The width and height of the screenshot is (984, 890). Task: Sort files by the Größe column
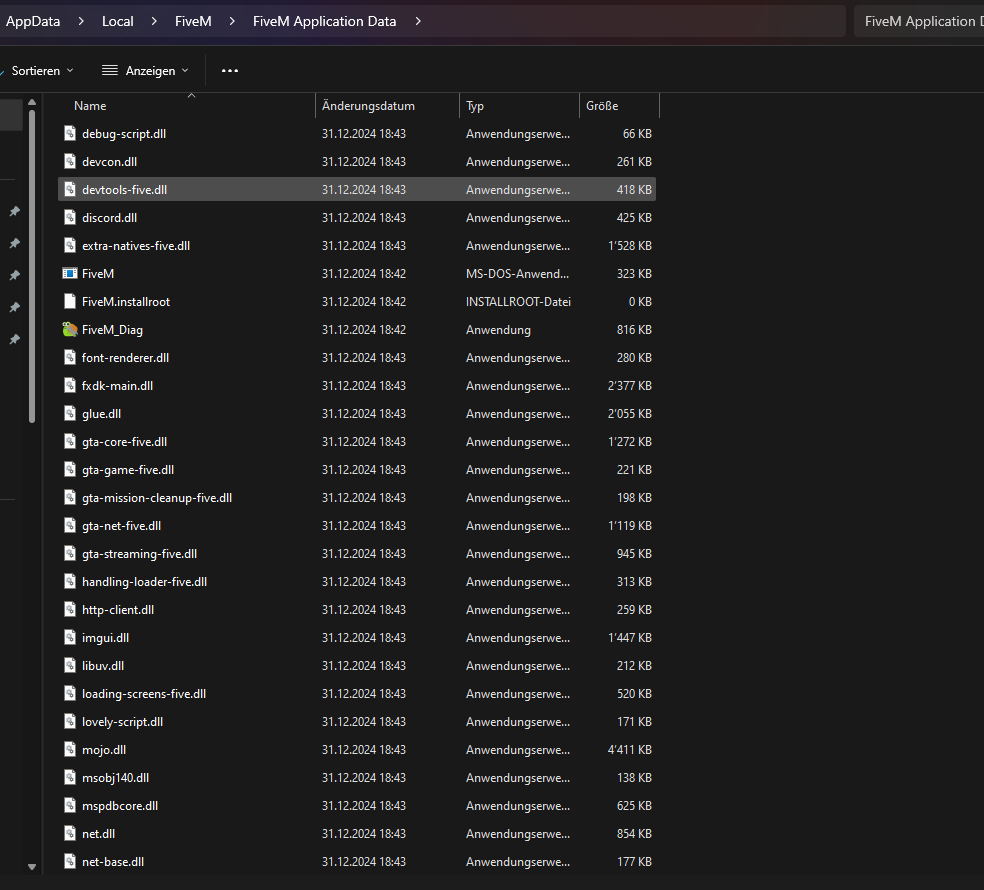click(x=610, y=105)
